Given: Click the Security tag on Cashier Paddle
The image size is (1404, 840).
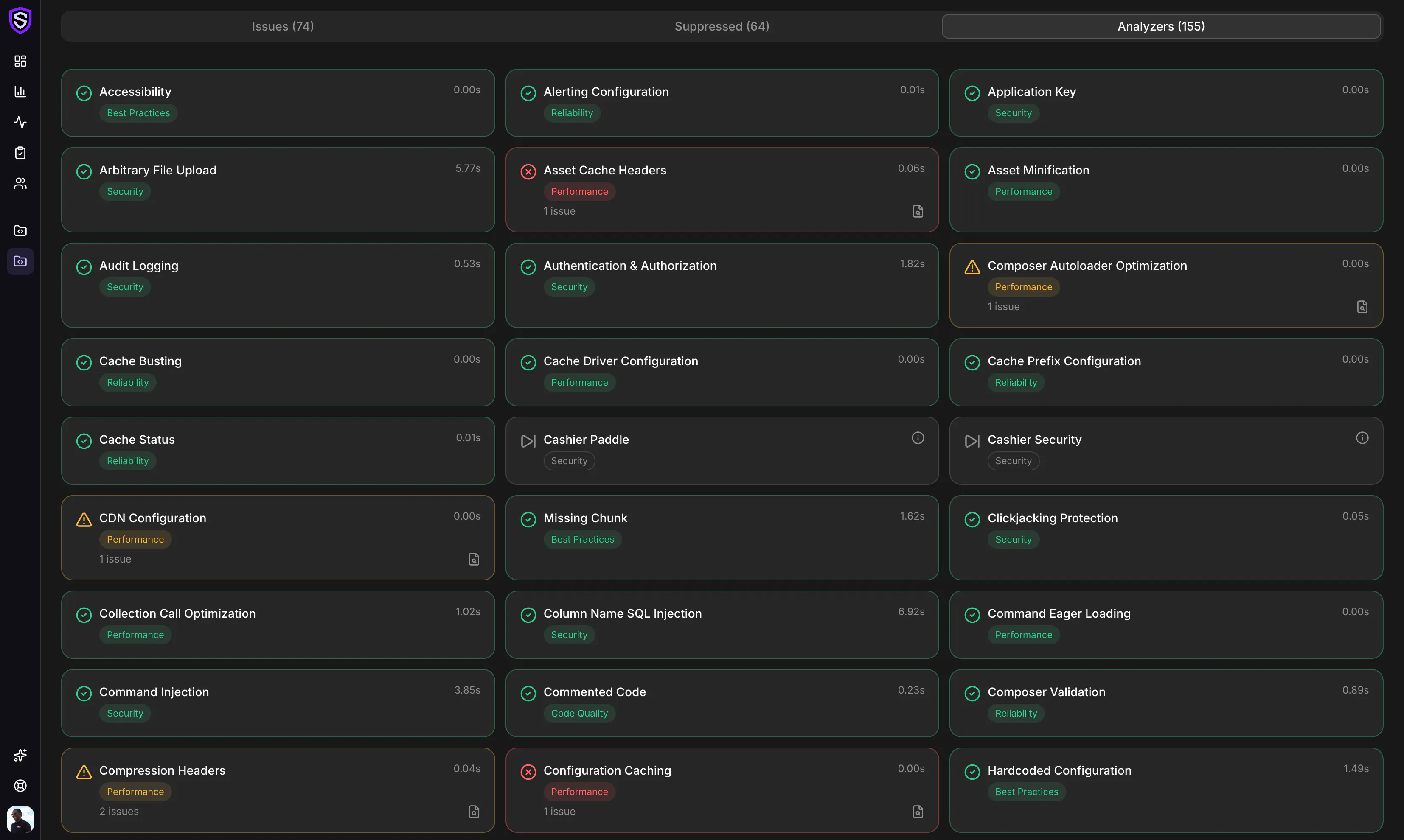Looking at the screenshot, I should coord(569,461).
